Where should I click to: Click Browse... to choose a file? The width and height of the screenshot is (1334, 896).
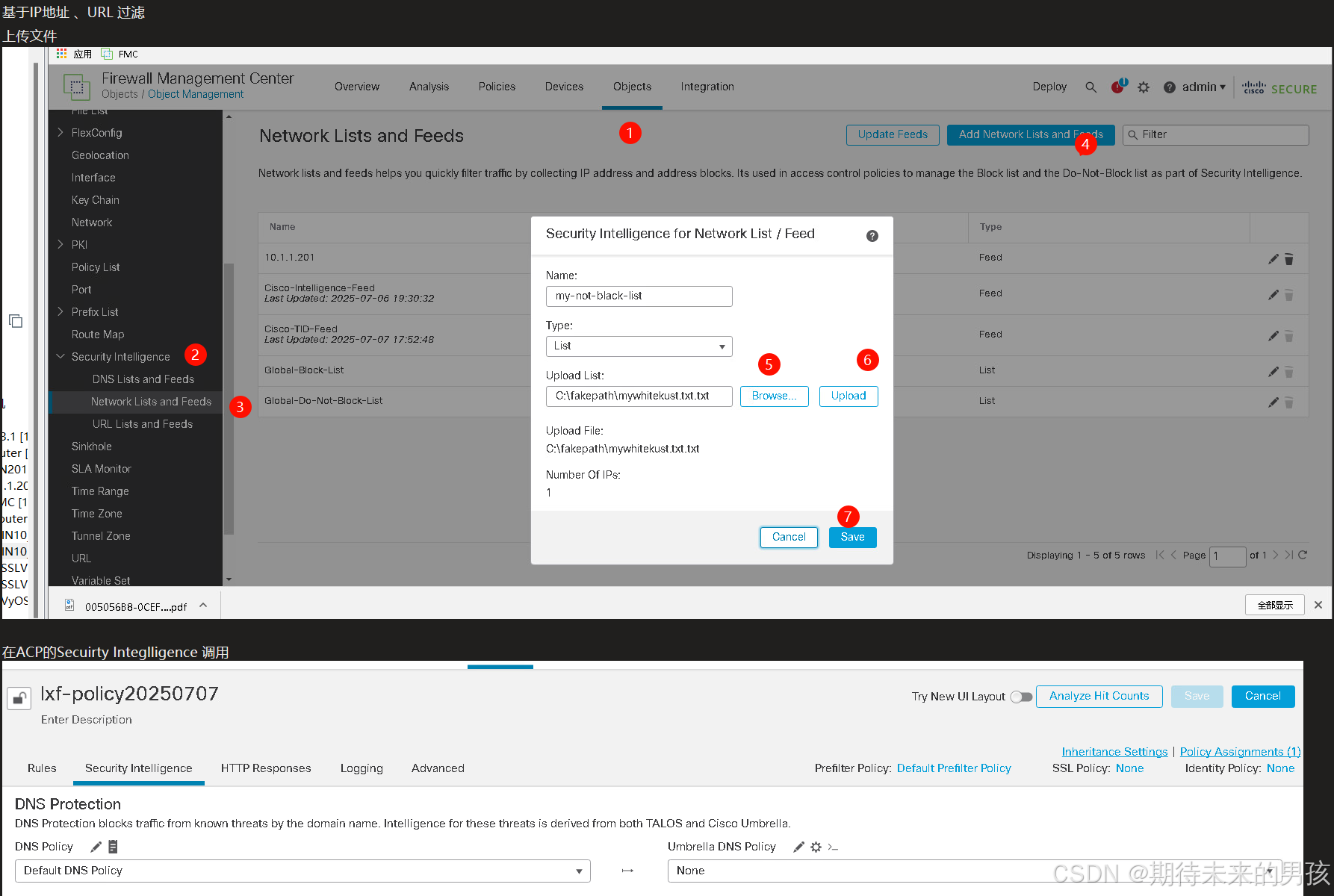(774, 396)
